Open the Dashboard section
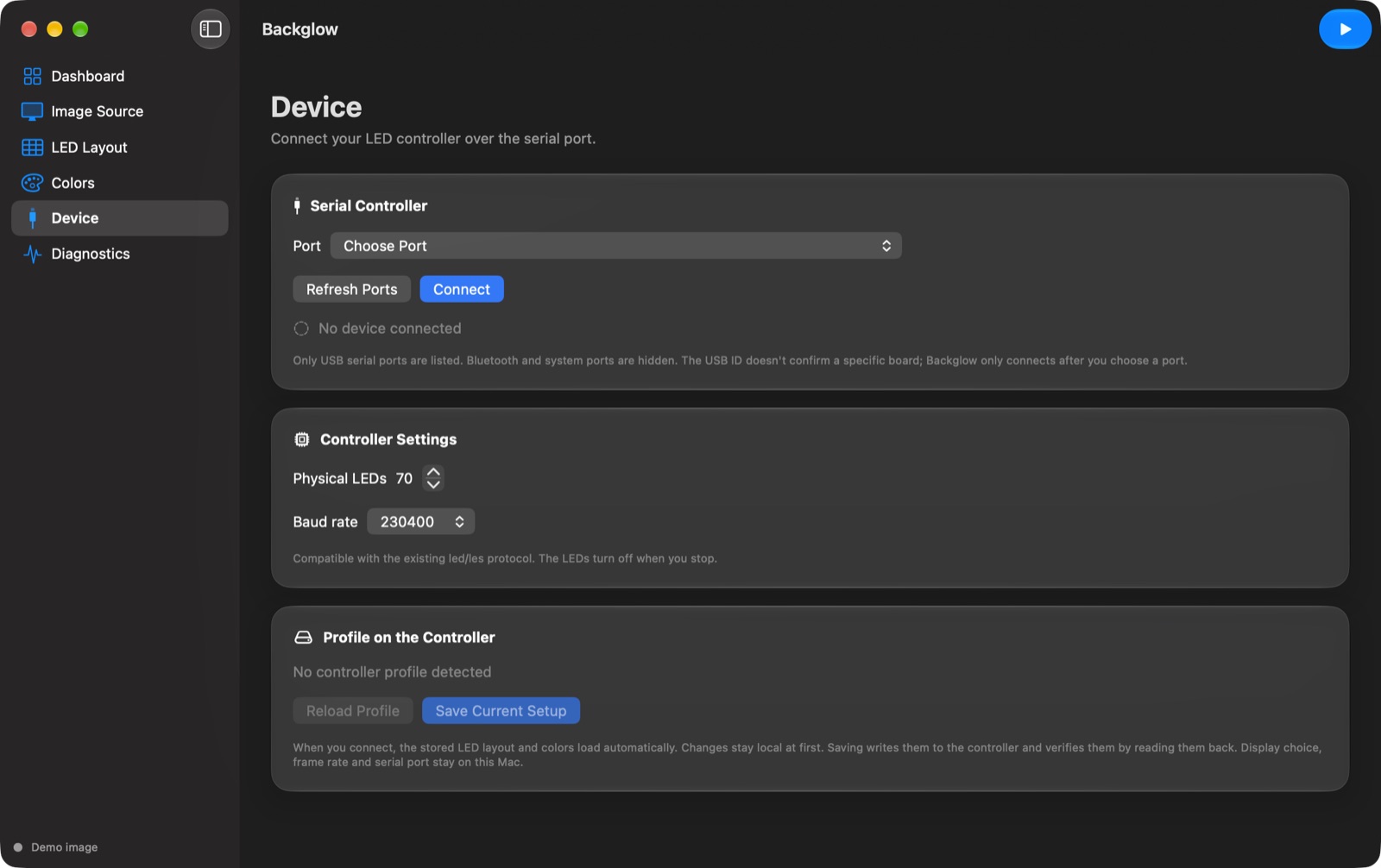This screenshot has width=1381, height=868. coord(120,76)
